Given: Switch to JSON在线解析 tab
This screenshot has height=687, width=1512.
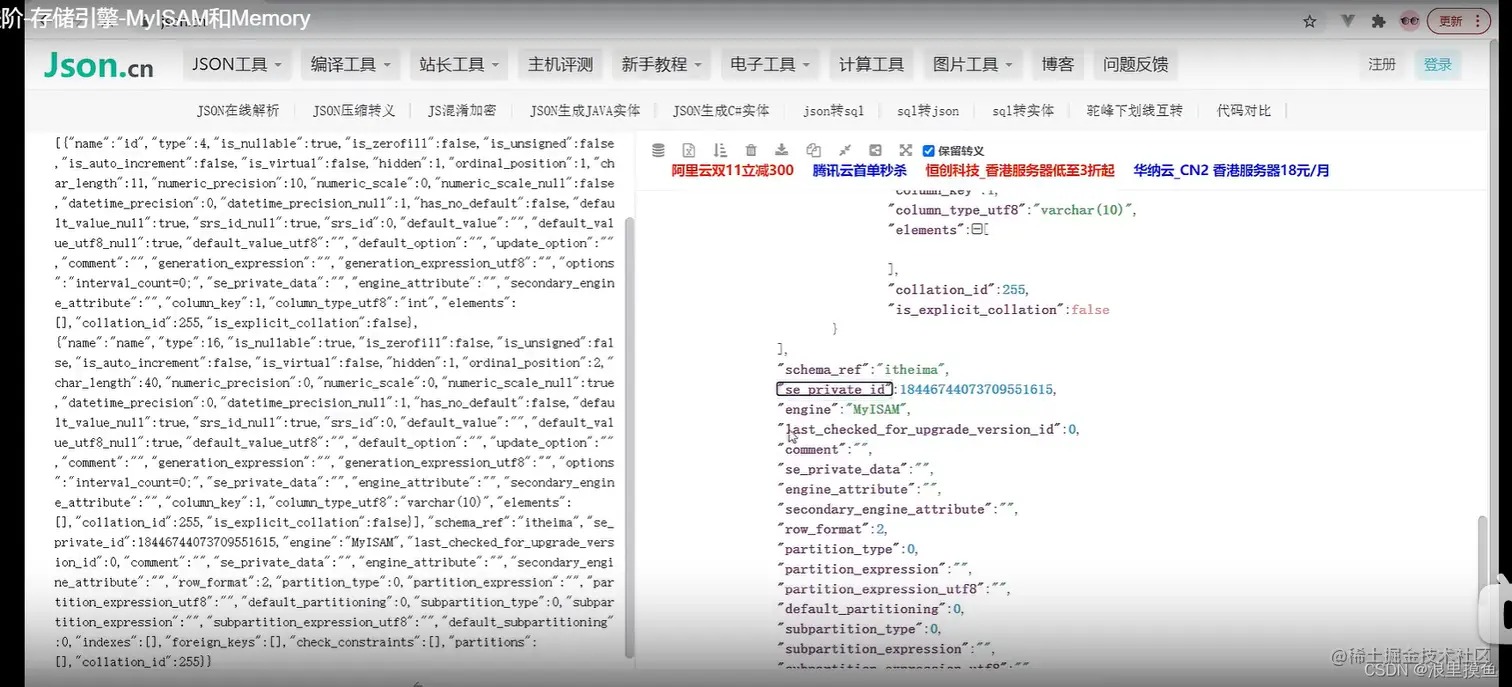Looking at the screenshot, I should [x=235, y=111].
